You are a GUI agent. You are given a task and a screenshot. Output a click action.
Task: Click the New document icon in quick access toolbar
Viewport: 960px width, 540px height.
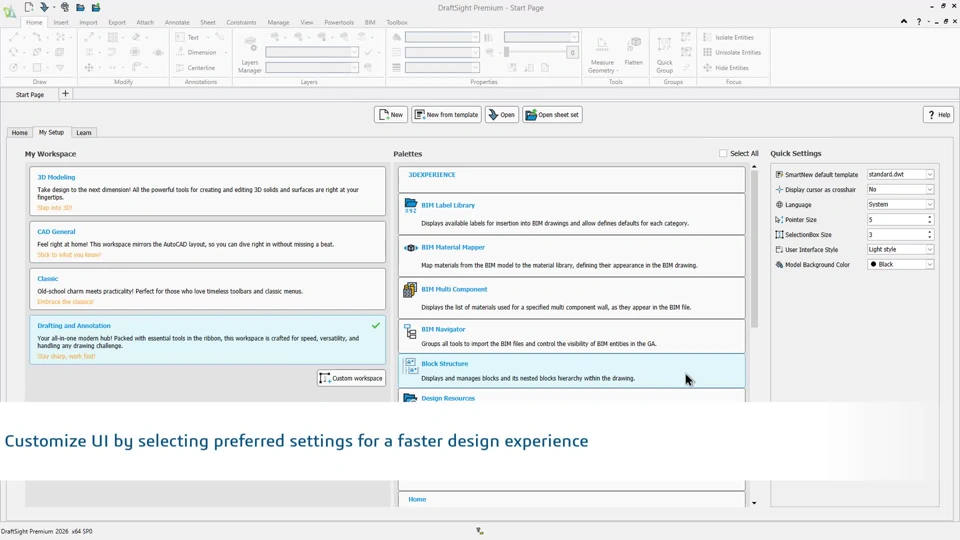(29, 7)
